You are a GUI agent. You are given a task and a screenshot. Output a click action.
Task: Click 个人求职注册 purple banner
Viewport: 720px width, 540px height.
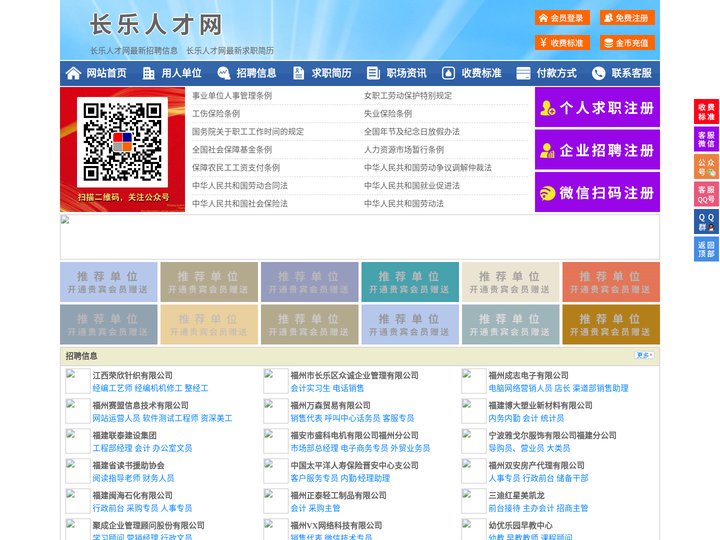coord(597,107)
